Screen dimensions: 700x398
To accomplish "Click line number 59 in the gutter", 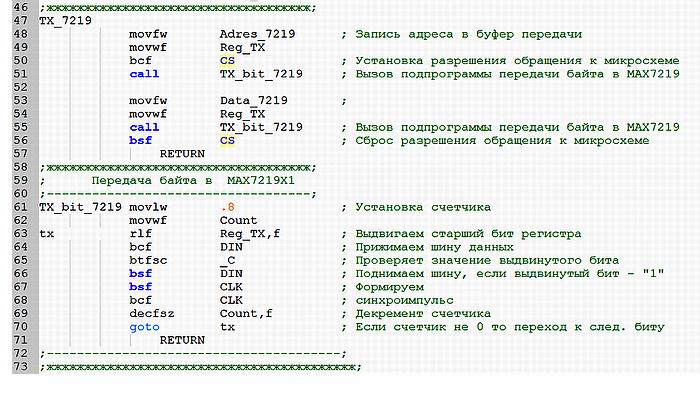I will (21, 180).
